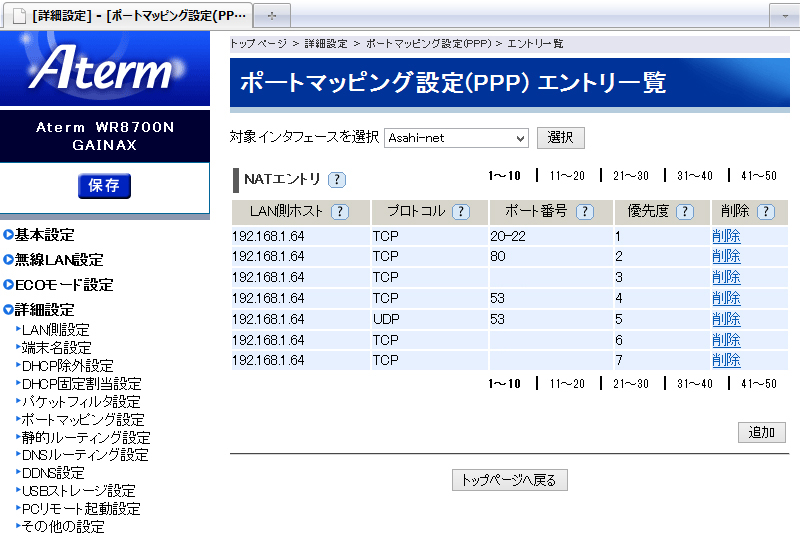Screen dimensions: 800x540
Task: Click the Aterm logo
Action: (x=105, y=68)
